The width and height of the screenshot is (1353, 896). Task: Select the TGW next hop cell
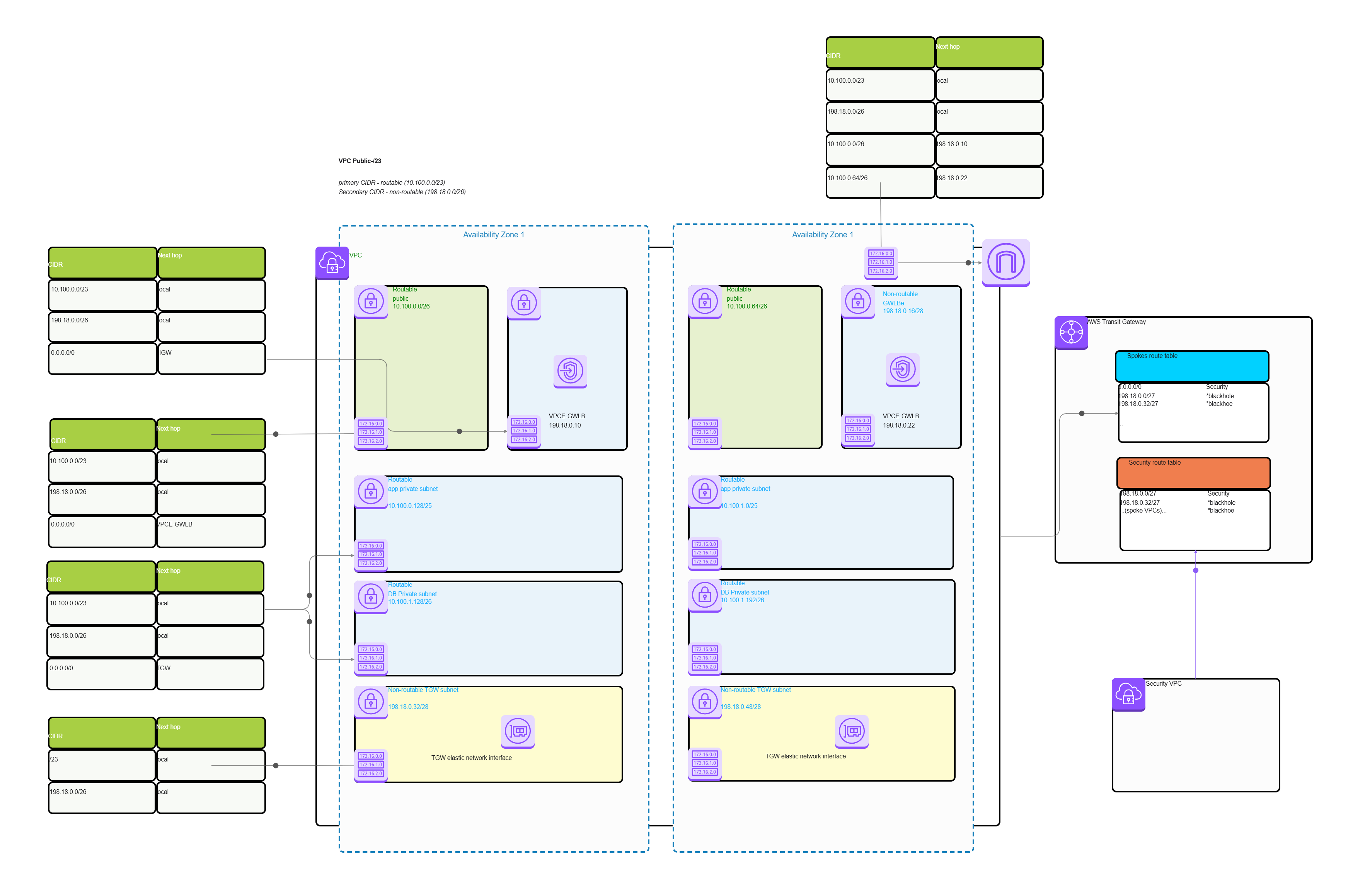(210, 674)
